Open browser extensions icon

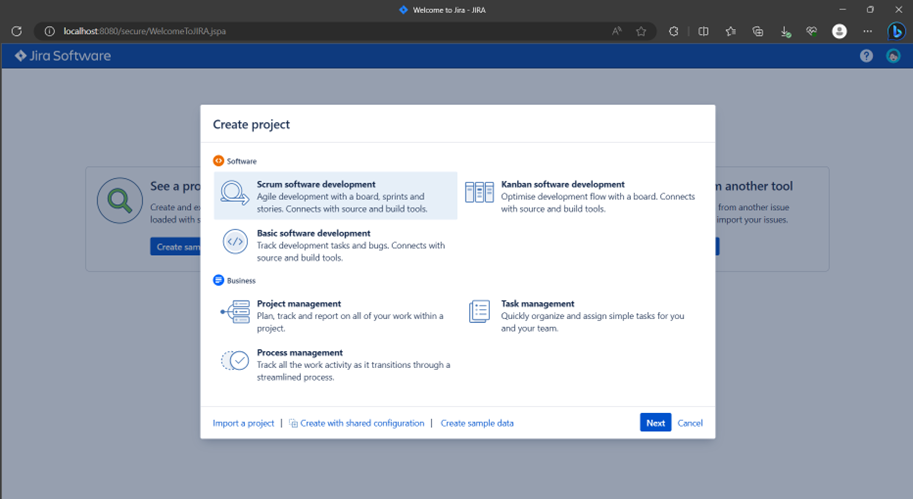674,31
